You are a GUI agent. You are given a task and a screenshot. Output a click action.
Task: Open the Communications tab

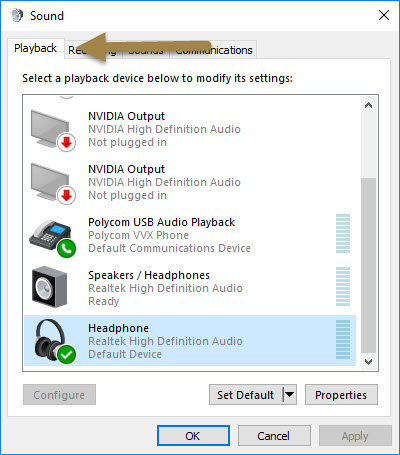(x=214, y=50)
